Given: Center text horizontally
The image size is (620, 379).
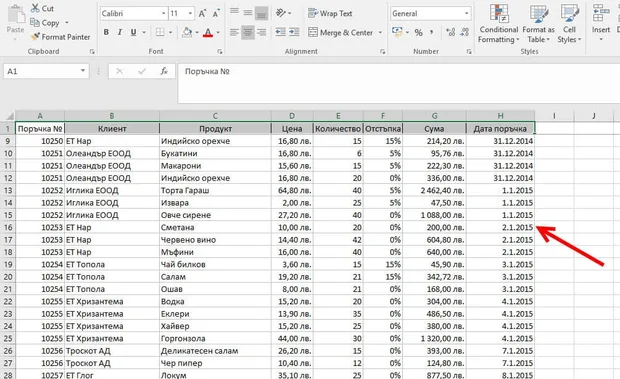Looking at the screenshot, I should (x=248, y=32).
